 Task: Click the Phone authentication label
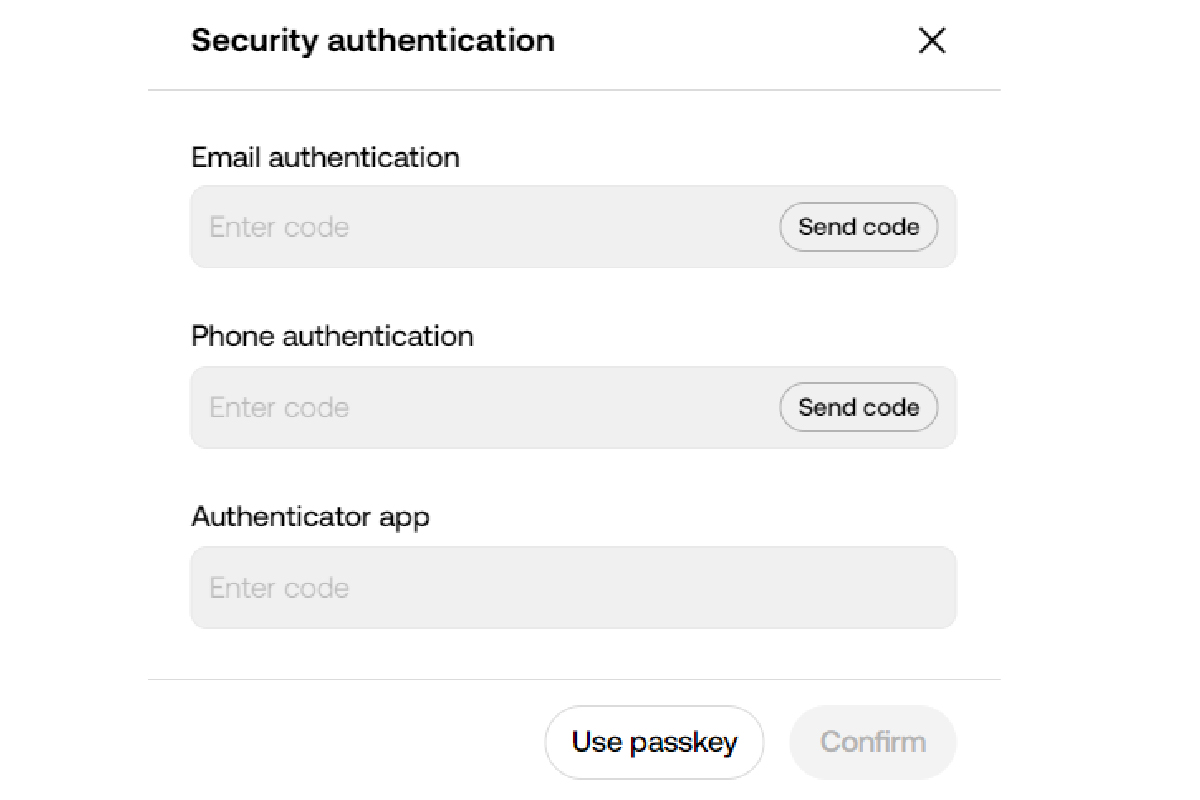point(332,336)
